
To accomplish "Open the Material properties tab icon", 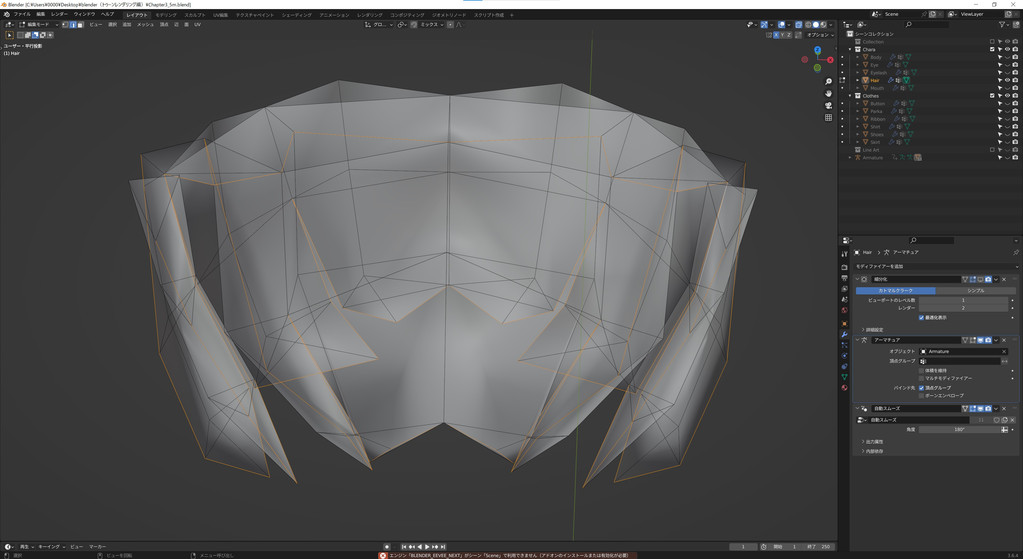I will 844,387.
